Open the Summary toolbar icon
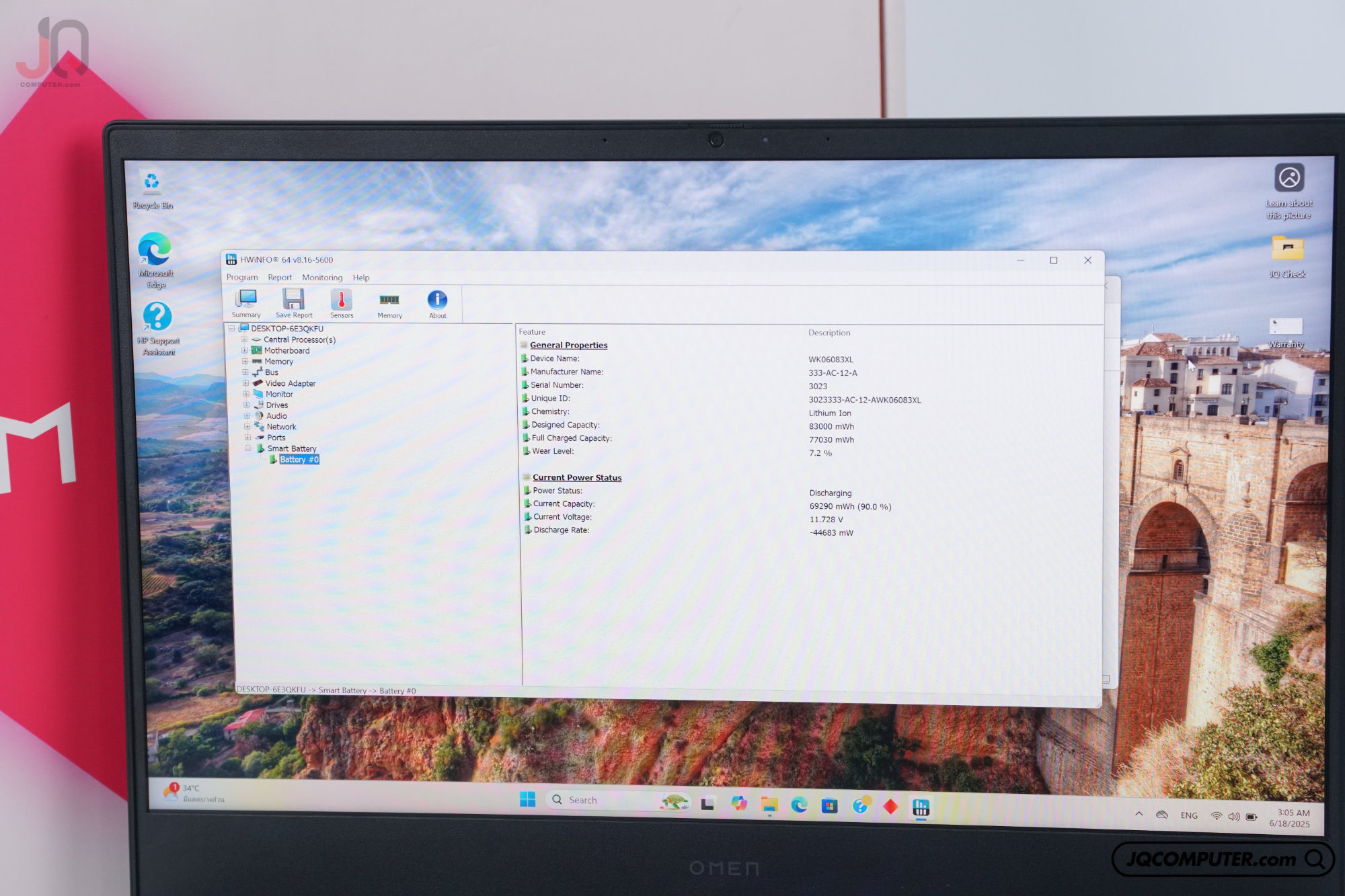This screenshot has width=1345, height=896. pos(246,303)
